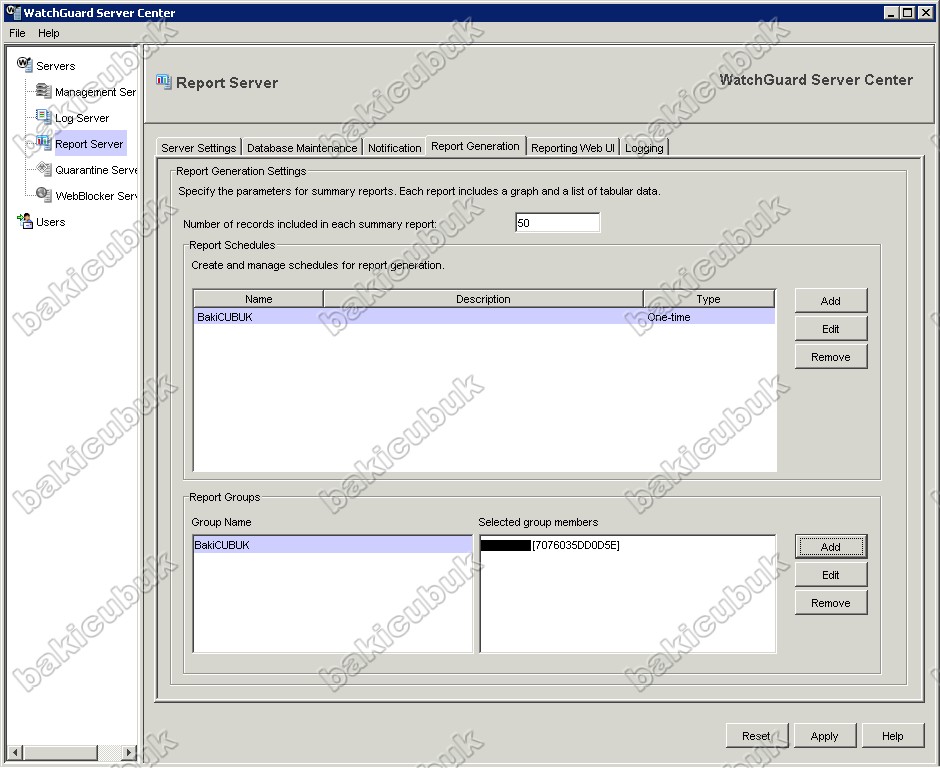The width and height of the screenshot is (940, 768).
Task: Open the Reporting Web UI tab
Action: 573,148
